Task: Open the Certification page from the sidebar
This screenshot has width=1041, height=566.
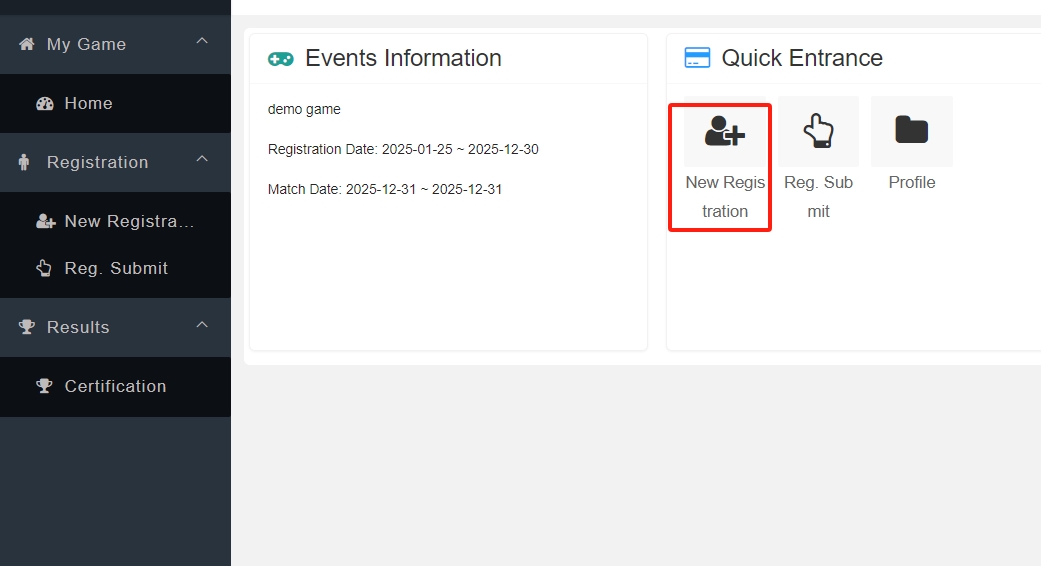Action: (x=115, y=386)
